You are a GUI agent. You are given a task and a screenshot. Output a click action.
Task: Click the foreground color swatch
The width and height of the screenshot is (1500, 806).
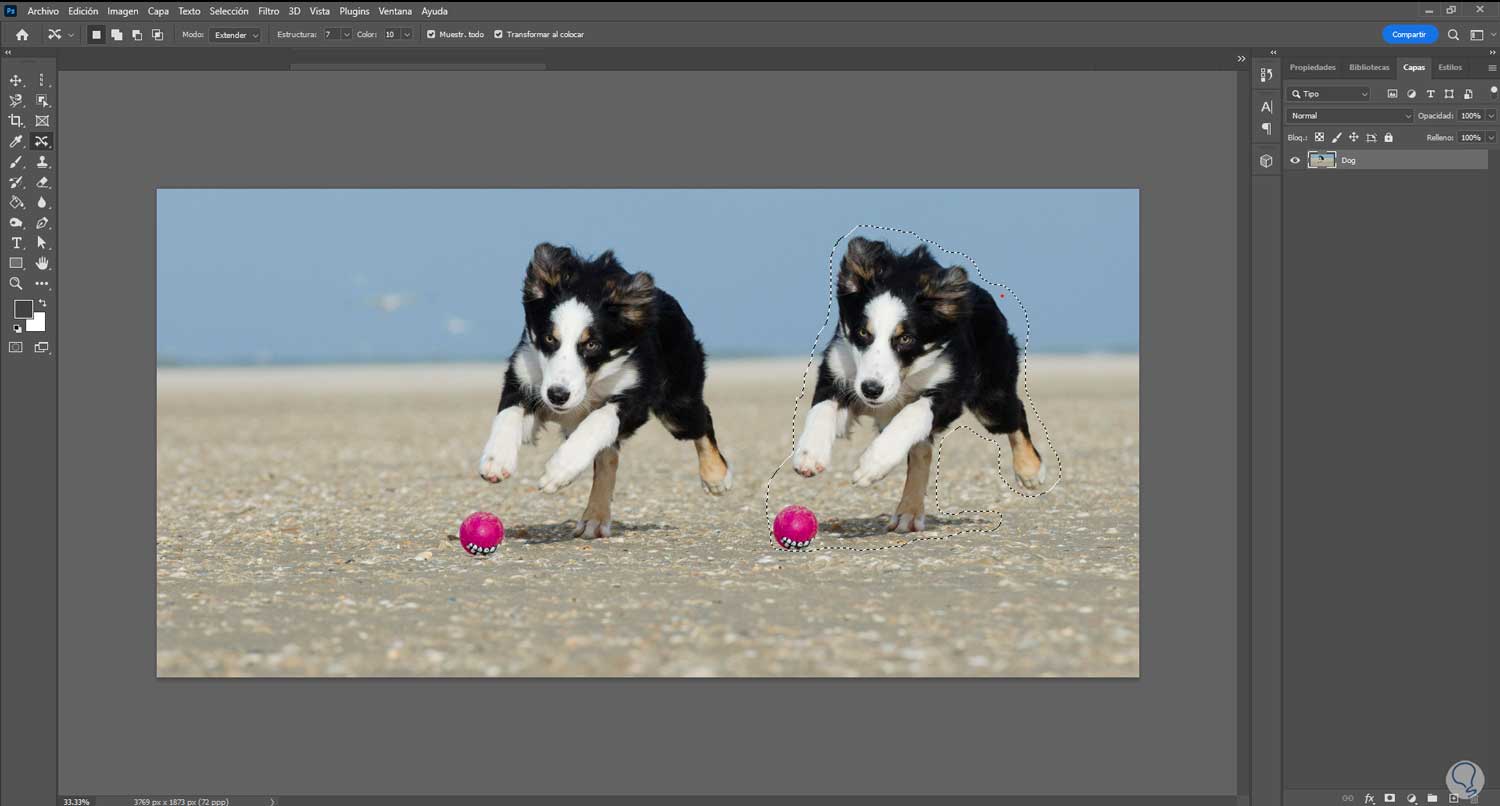point(23,310)
